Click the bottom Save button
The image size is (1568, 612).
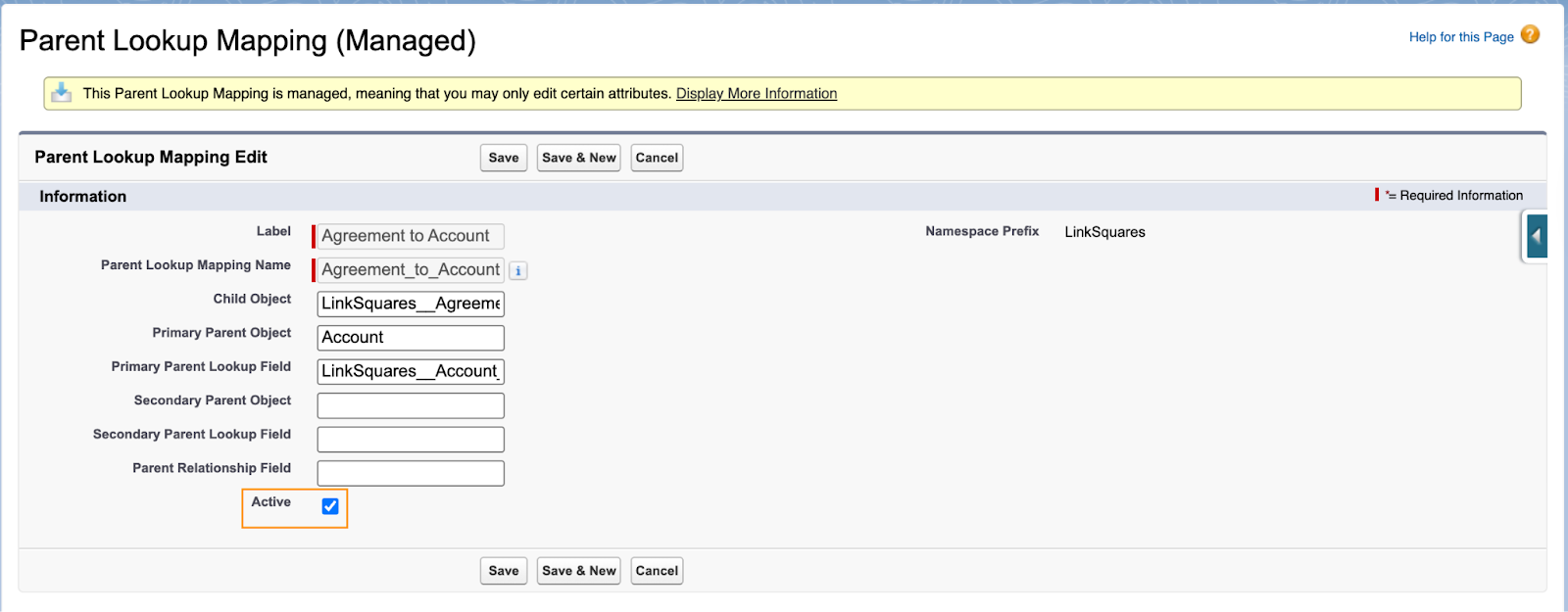point(503,571)
